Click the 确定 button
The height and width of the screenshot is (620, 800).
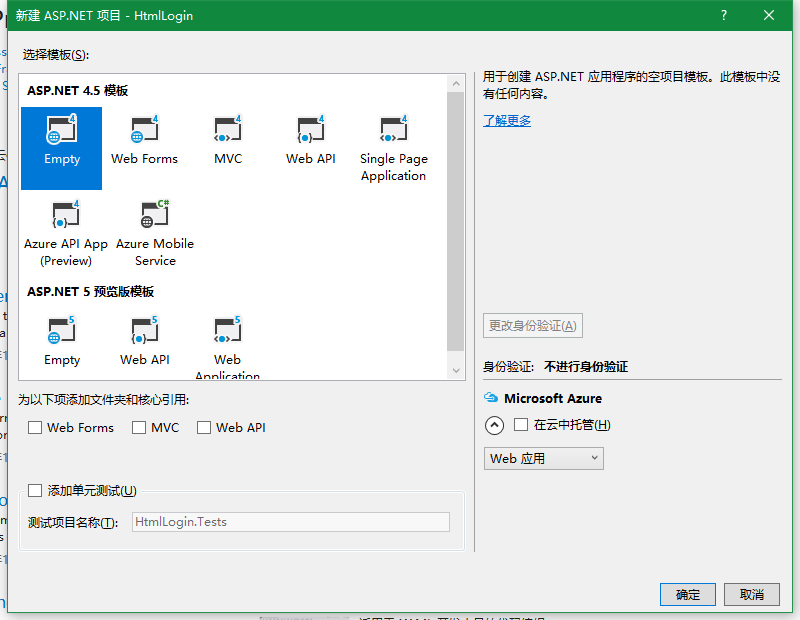click(688, 594)
